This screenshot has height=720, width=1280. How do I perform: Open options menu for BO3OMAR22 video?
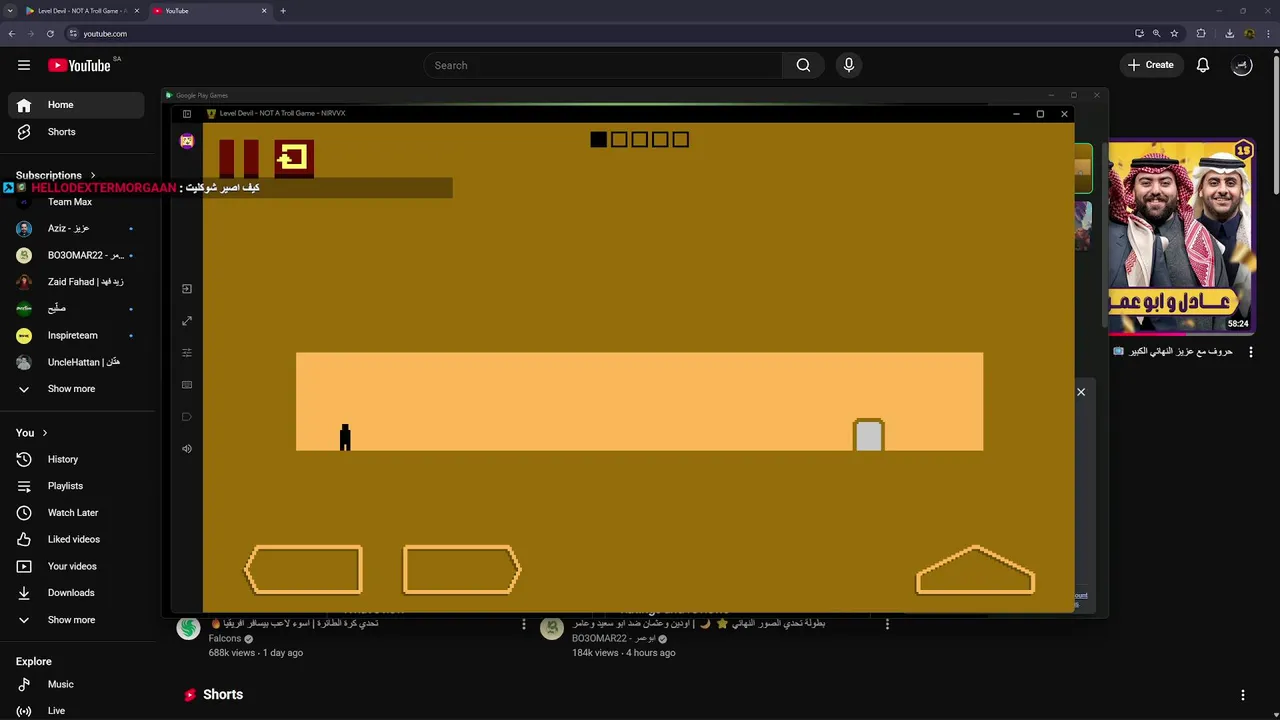pyautogui.click(x=887, y=624)
